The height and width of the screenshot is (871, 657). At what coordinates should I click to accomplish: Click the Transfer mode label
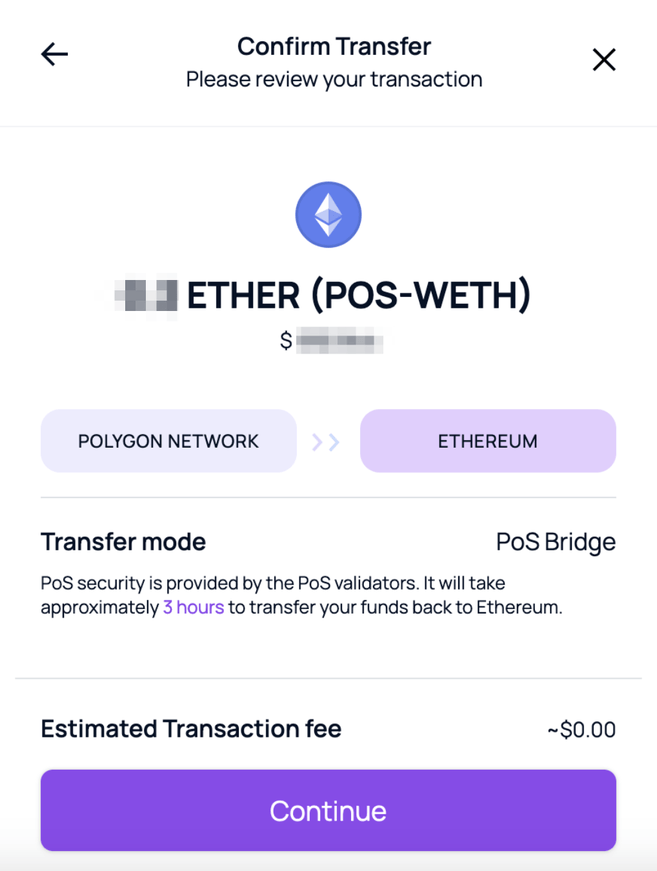pyautogui.click(x=123, y=542)
